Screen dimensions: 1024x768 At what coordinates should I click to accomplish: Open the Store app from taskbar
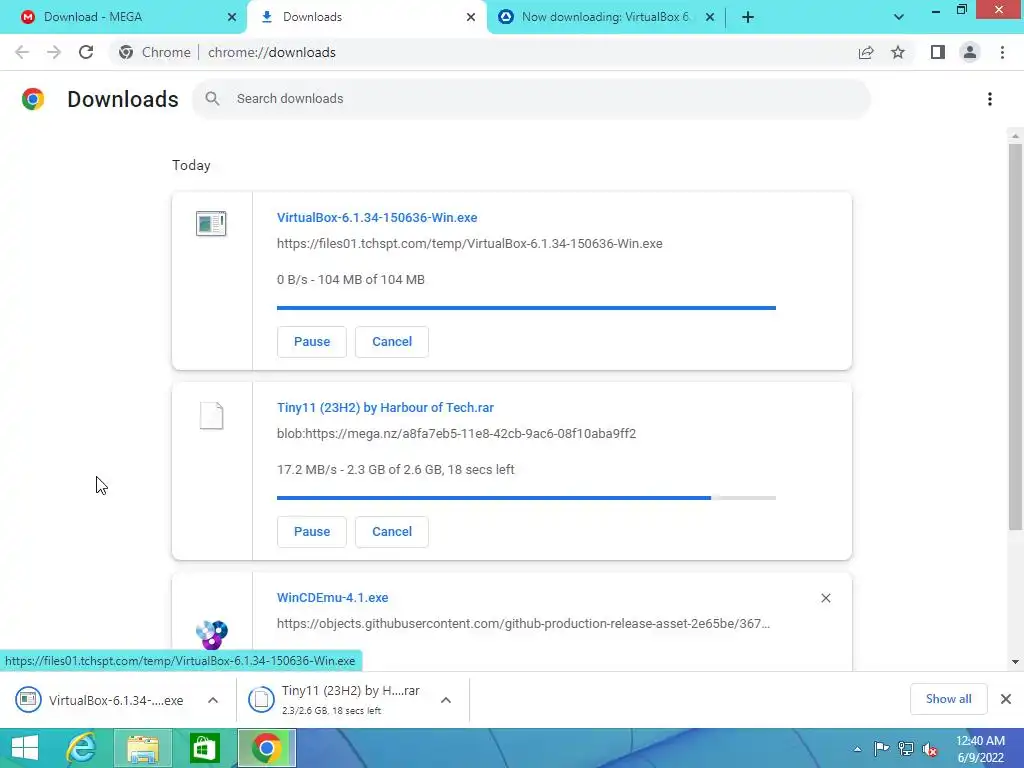tap(204, 748)
